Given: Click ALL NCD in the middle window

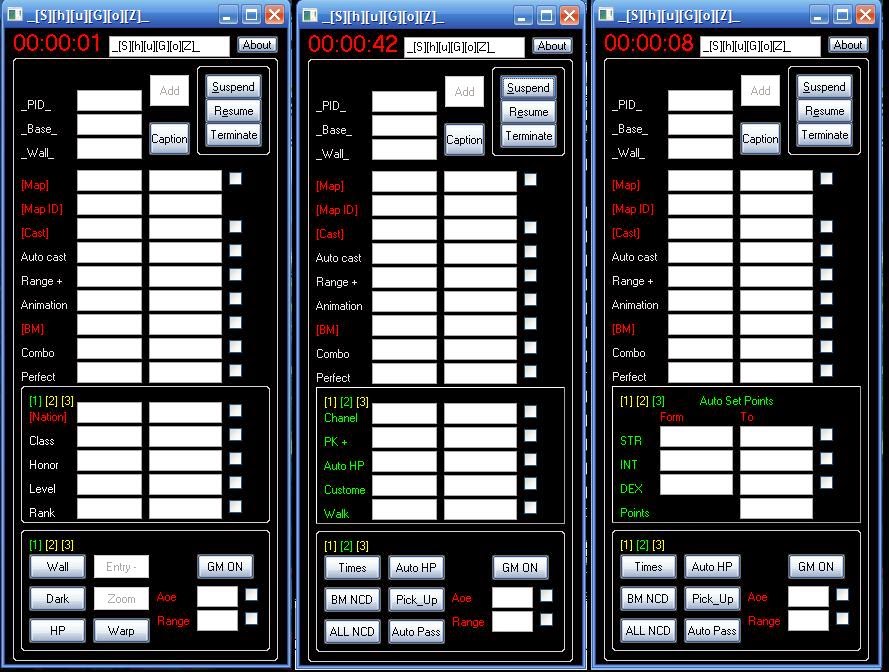Looking at the screenshot, I should coord(352,630).
